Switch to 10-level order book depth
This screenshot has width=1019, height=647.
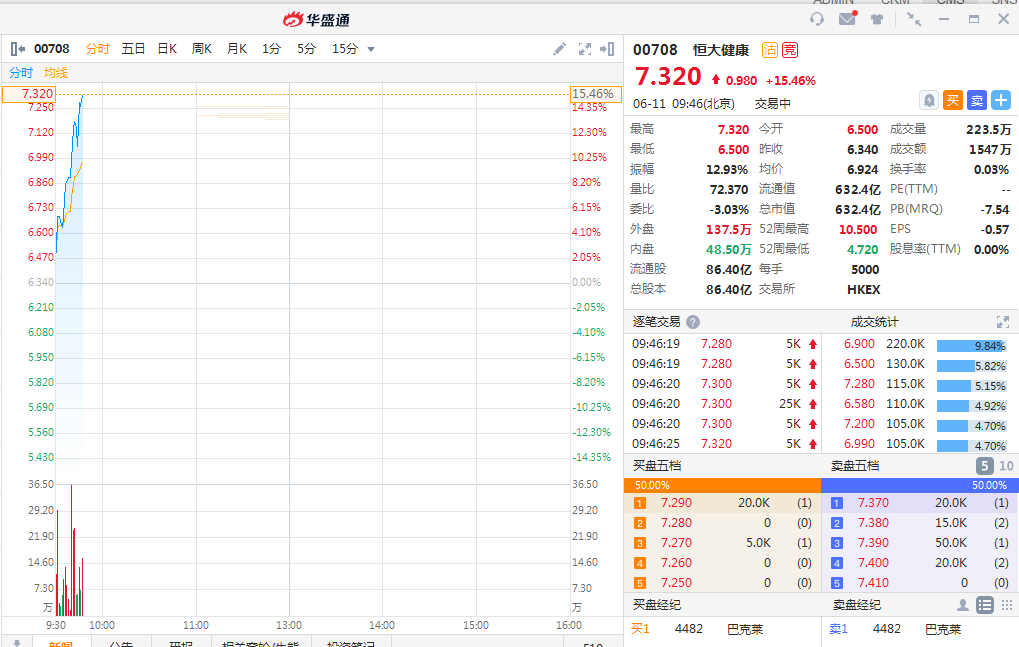(1006, 466)
